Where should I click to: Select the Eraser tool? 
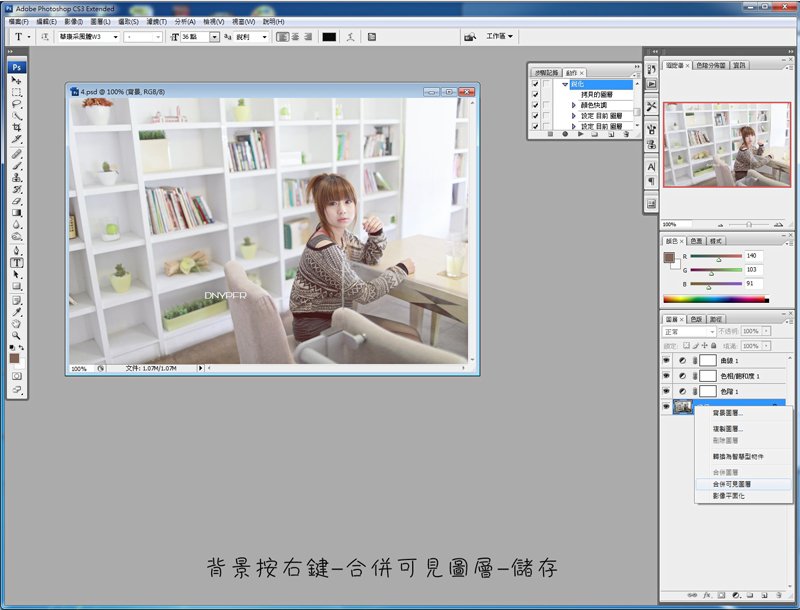(16, 201)
